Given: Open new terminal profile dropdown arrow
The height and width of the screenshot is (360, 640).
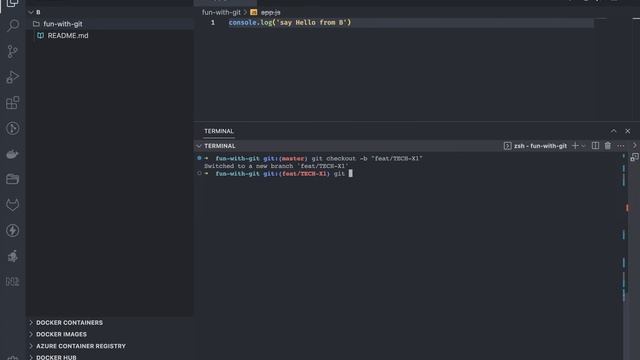Looking at the screenshot, I should pos(583,146).
